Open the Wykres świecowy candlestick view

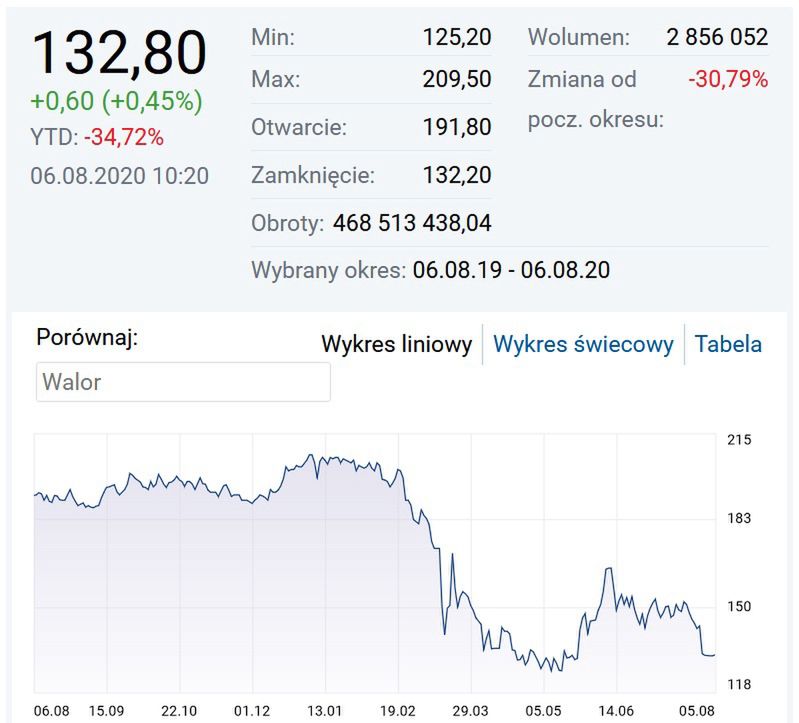click(583, 345)
